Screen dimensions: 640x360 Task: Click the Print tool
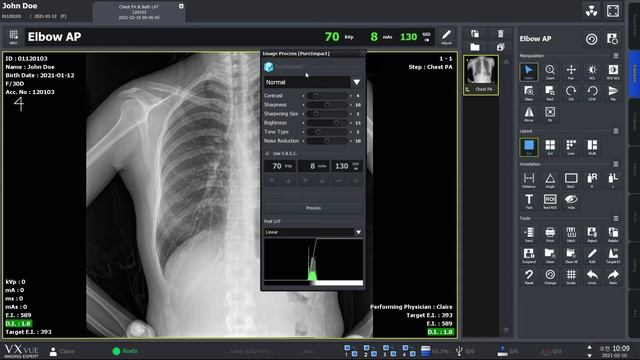pyautogui.click(x=550, y=235)
